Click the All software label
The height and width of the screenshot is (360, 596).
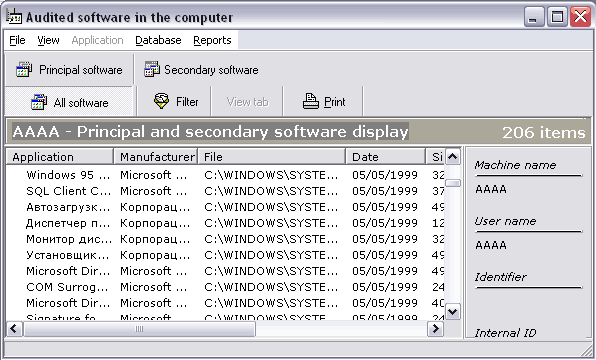[81, 103]
